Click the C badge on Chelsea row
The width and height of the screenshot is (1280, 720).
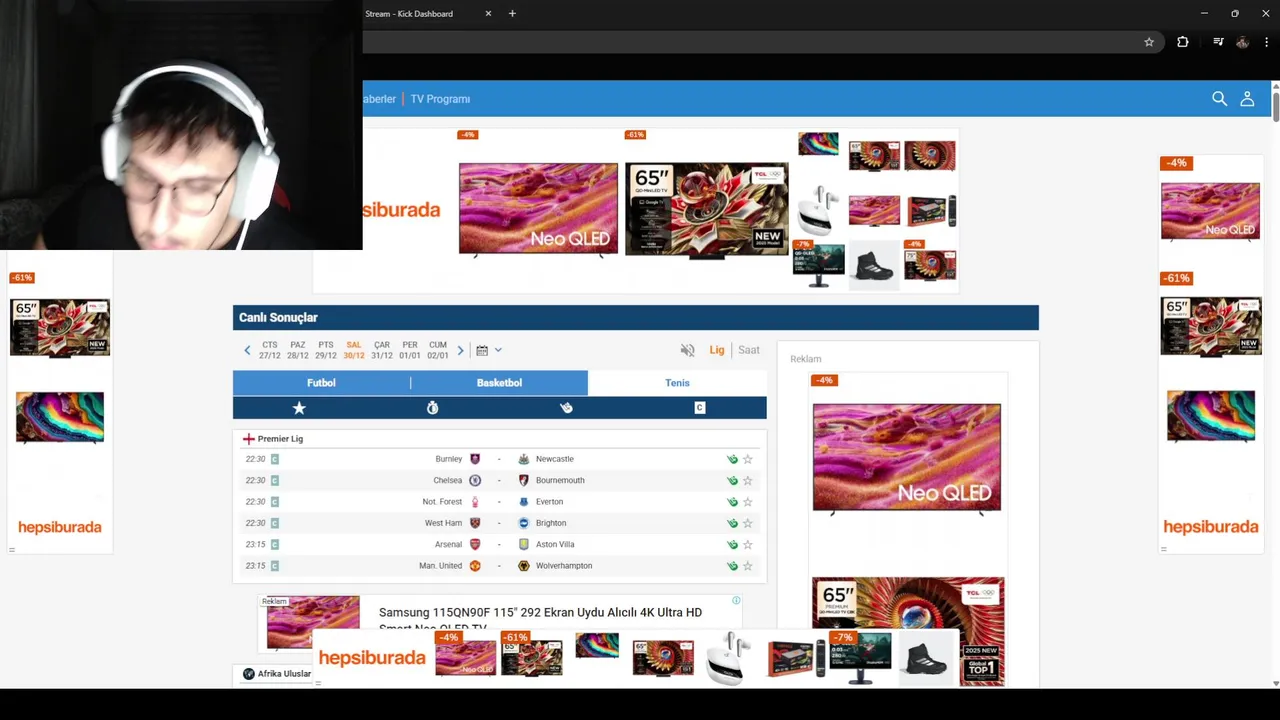(x=274, y=480)
